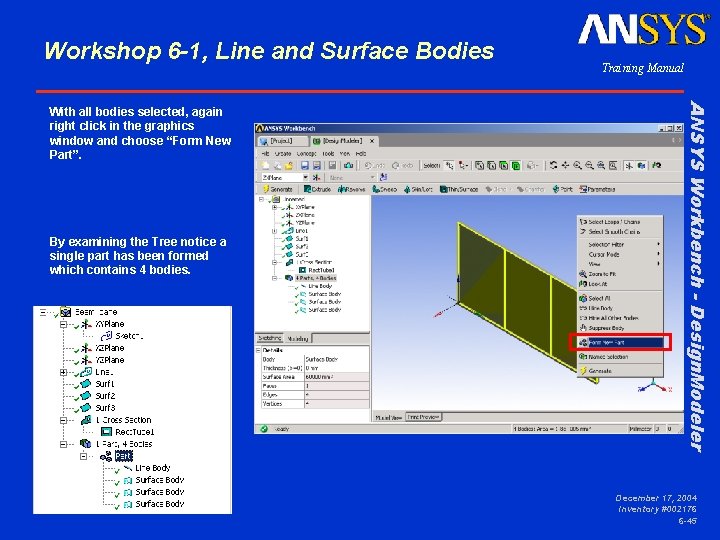Click the Magnifier Window toolbar icon
Viewport: 720px width, 540px height.
coord(613,165)
